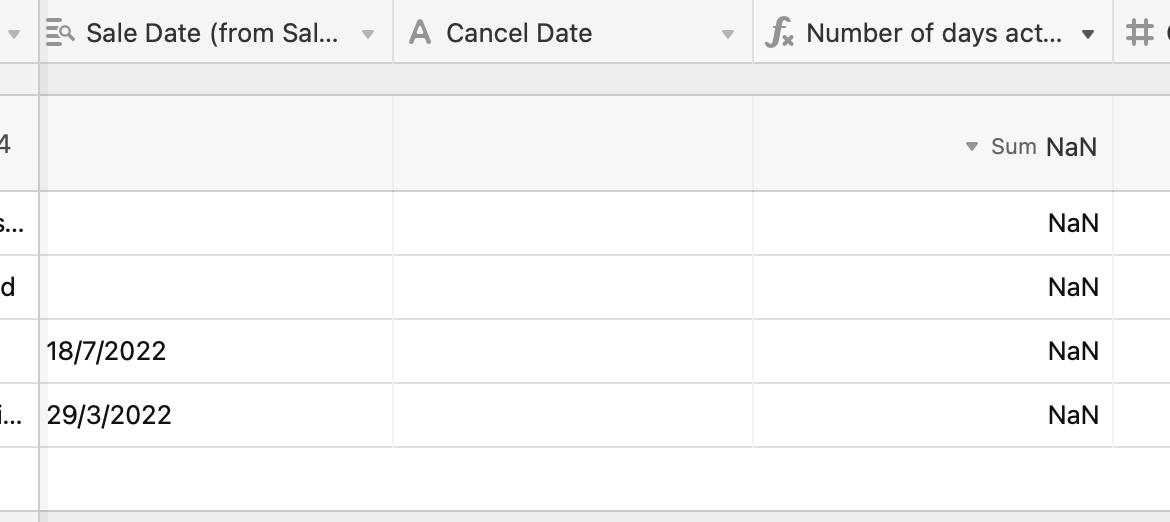The width and height of the screenshot is (1170, 522).
Task: Click the formula fx icon on Number of days
Action: click(x=780, y=34)
